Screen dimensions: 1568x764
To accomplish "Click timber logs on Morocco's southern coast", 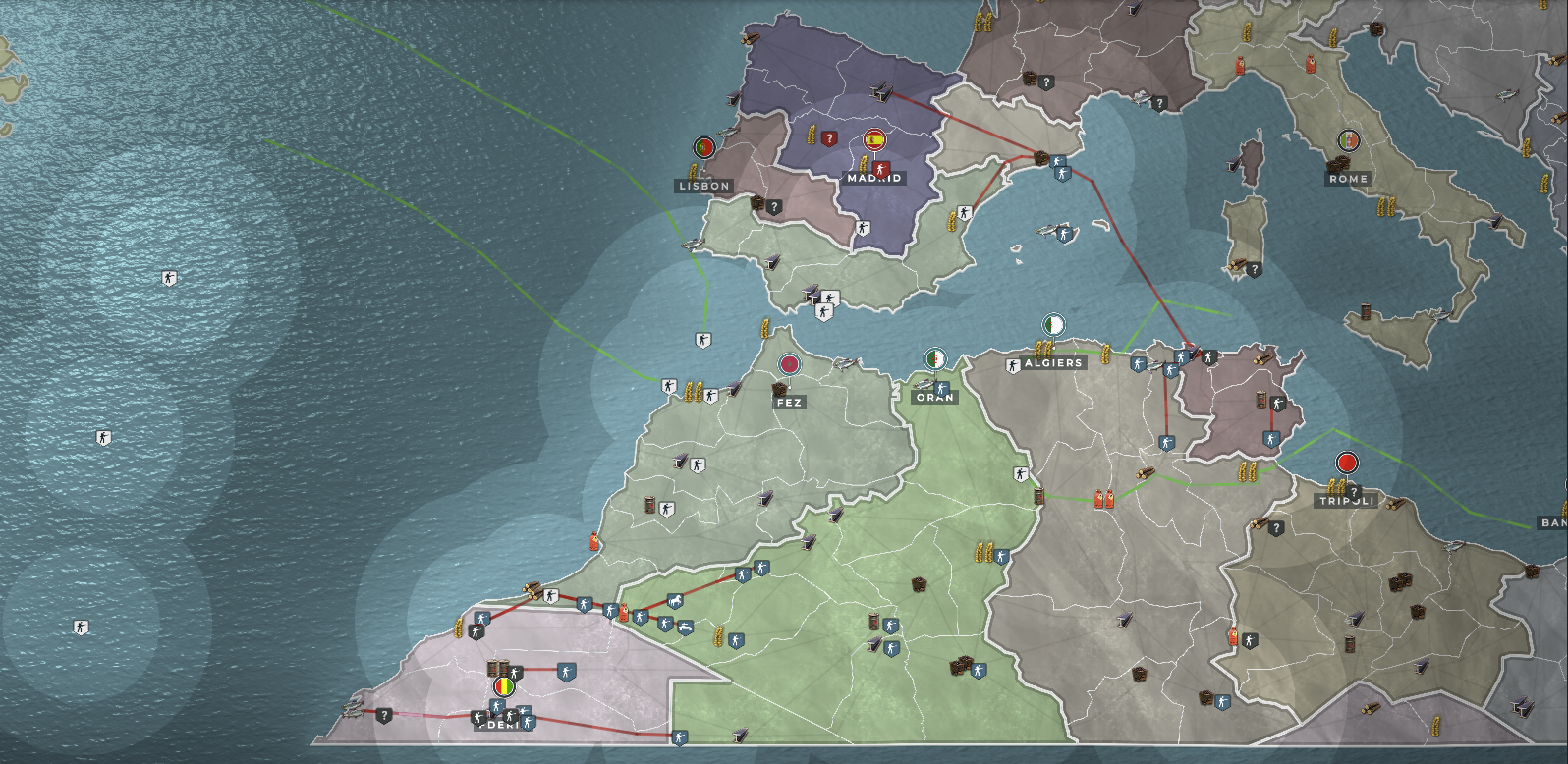I will pyautogui.click(x=533, y=590).
